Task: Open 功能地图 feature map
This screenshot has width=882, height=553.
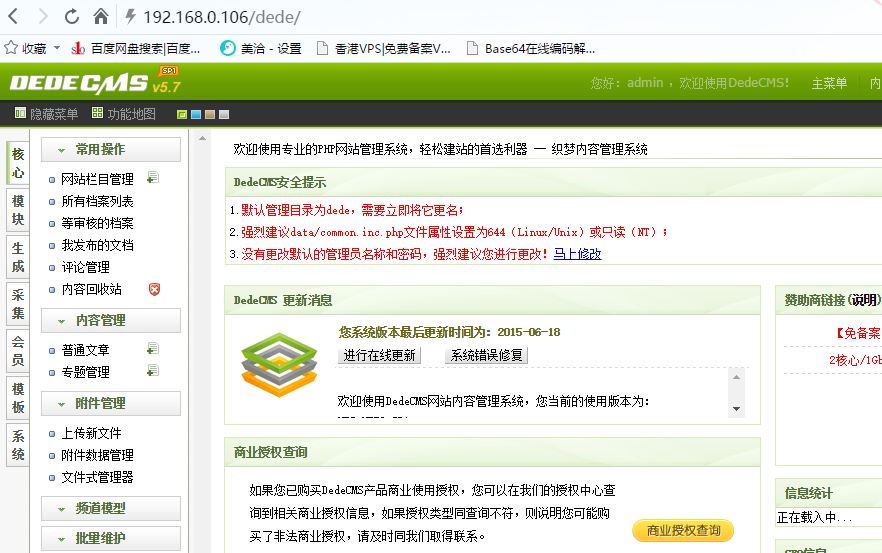Action: coord(124,114)
